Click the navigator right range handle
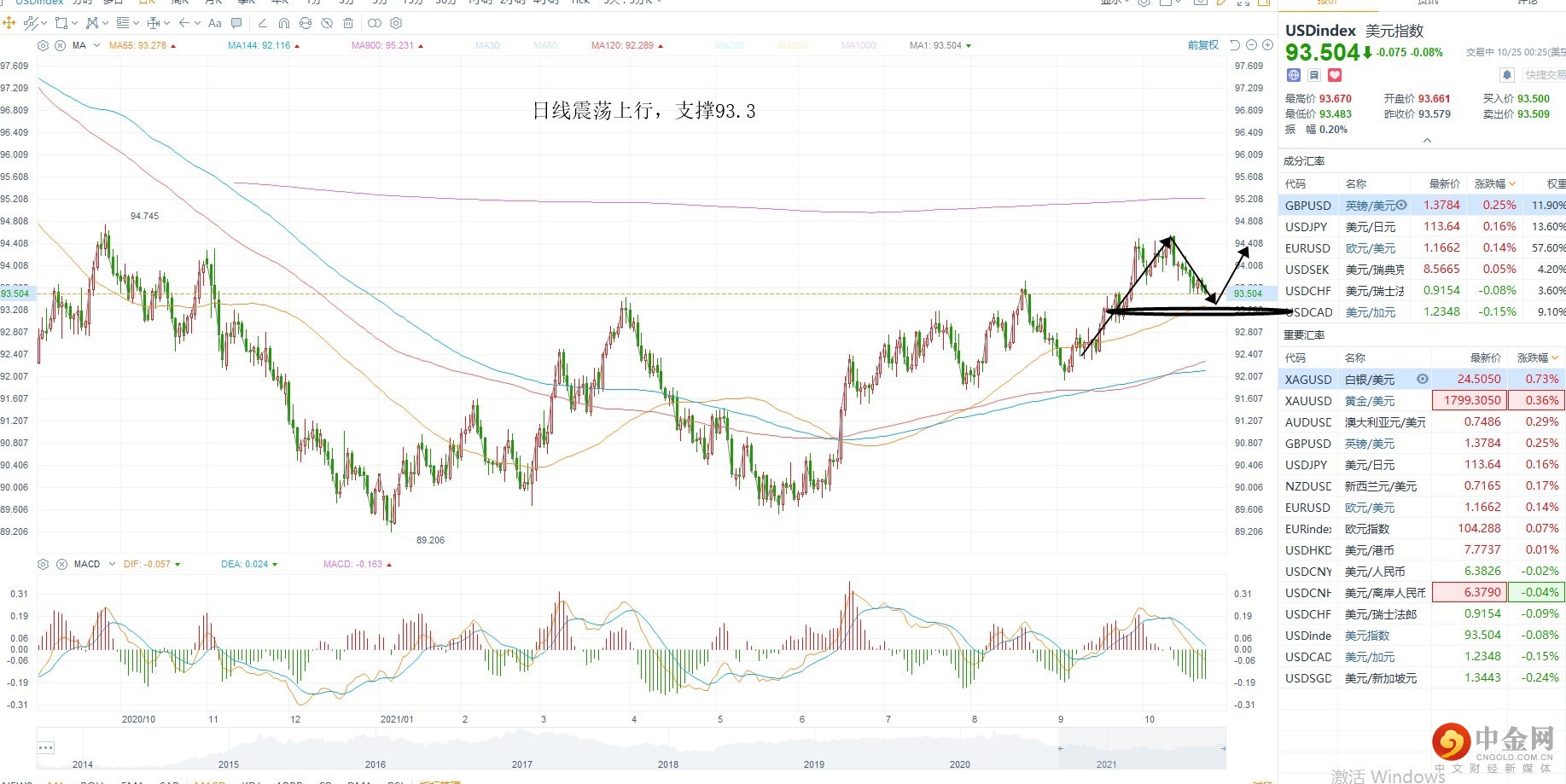This screenshot has width=1566, height=784. (x=1223, y=748)
